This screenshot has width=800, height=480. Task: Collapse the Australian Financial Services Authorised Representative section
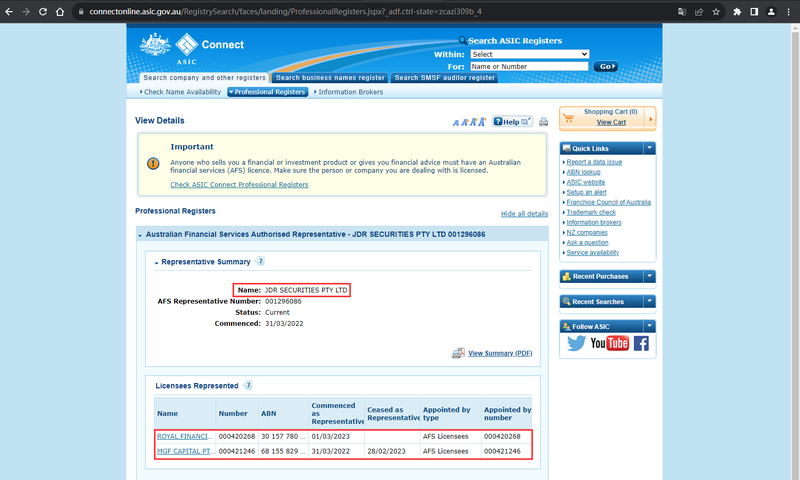pos(140,235)
